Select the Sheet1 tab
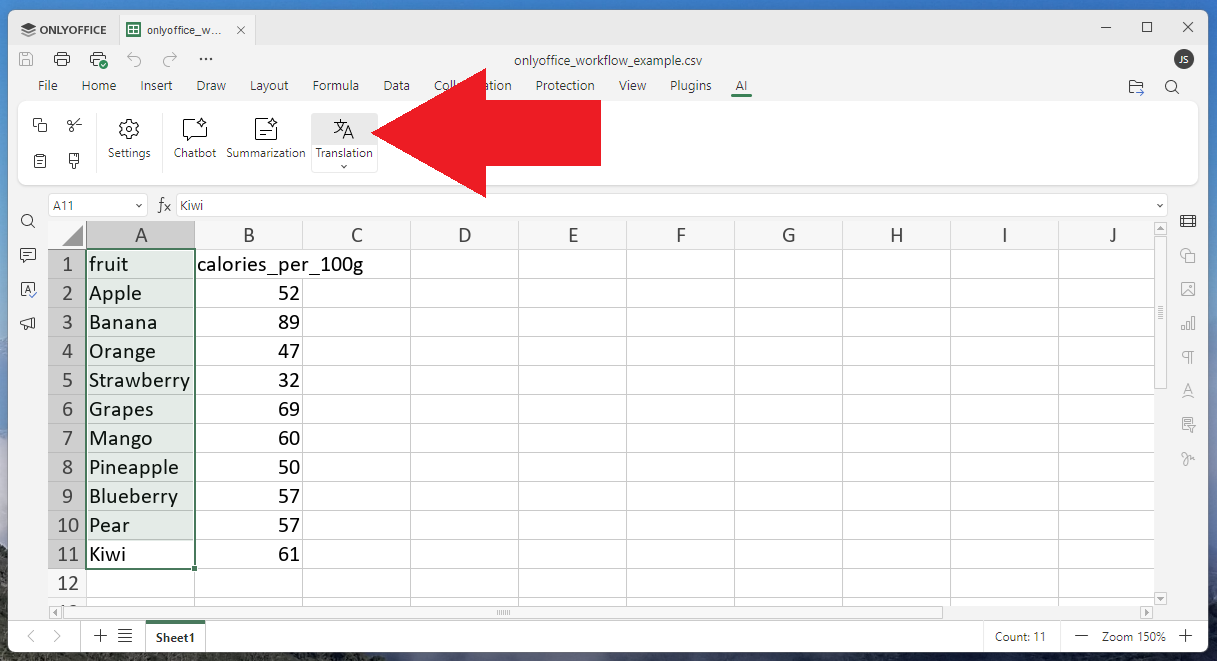Screen dimensions: 1217x661 174,637
